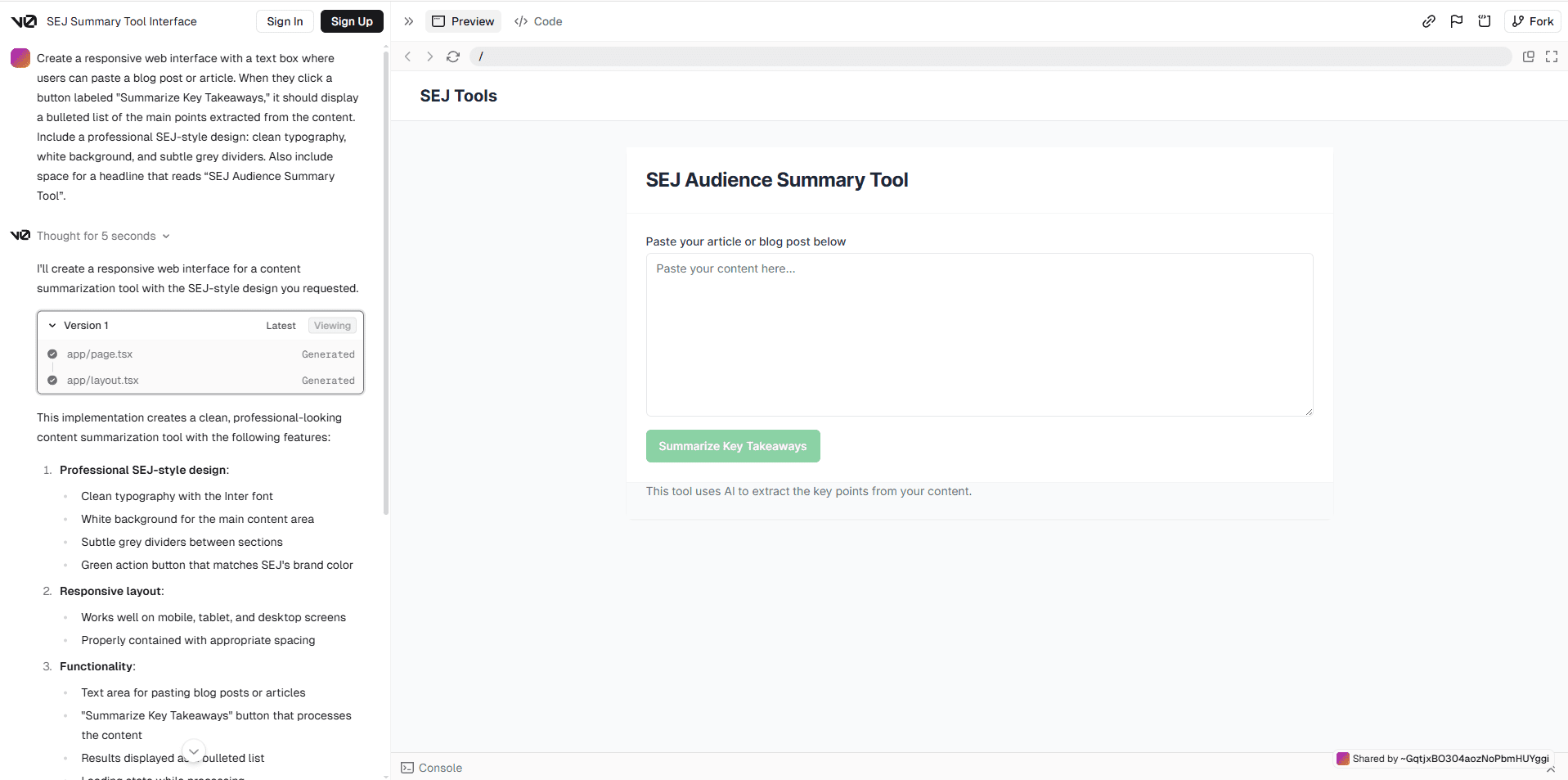Fork this project
This screenshot has width=1568, height=780.
[x=1533, y=21]
